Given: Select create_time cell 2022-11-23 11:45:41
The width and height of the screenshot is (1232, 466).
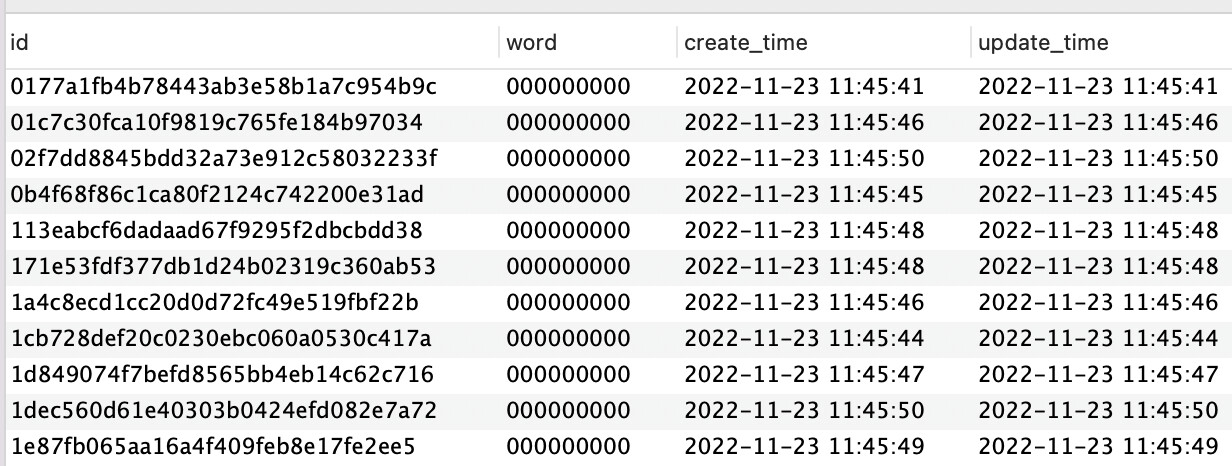Looking at the screenshot, I should tap(804, 87).
